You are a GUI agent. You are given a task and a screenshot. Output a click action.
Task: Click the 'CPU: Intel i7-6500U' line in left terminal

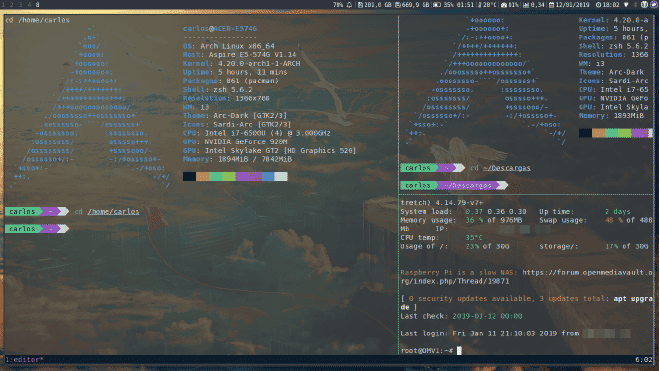pyautogui.click(x=257, y=133)
